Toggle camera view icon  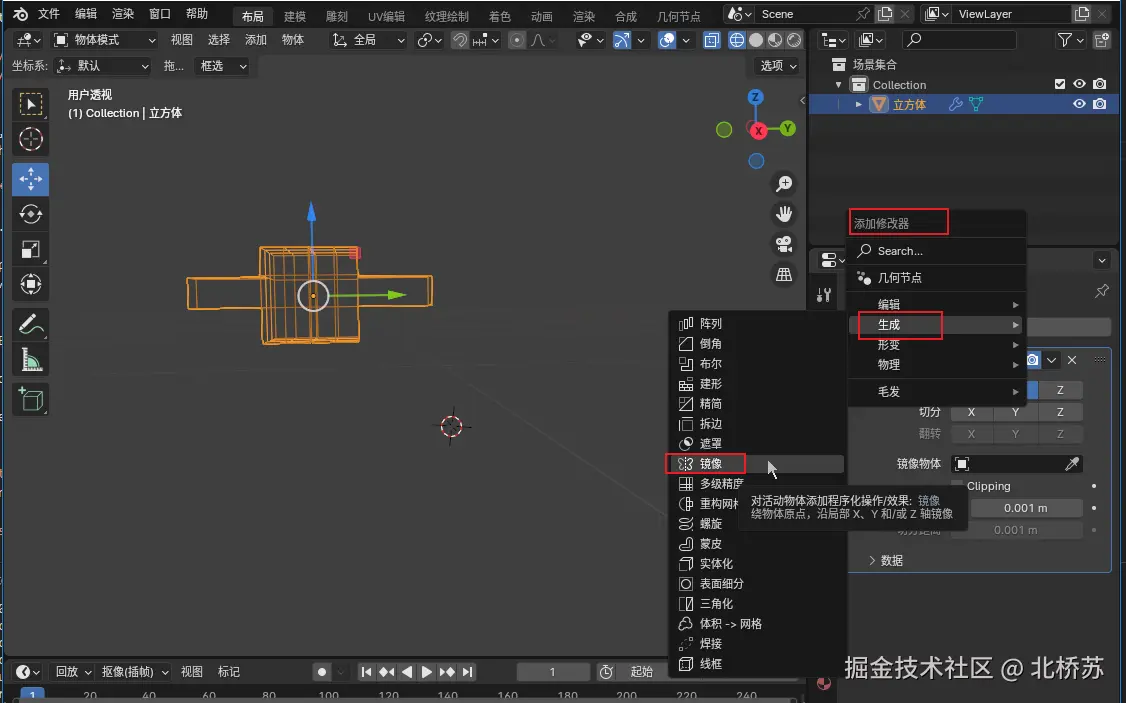point(783,244)
